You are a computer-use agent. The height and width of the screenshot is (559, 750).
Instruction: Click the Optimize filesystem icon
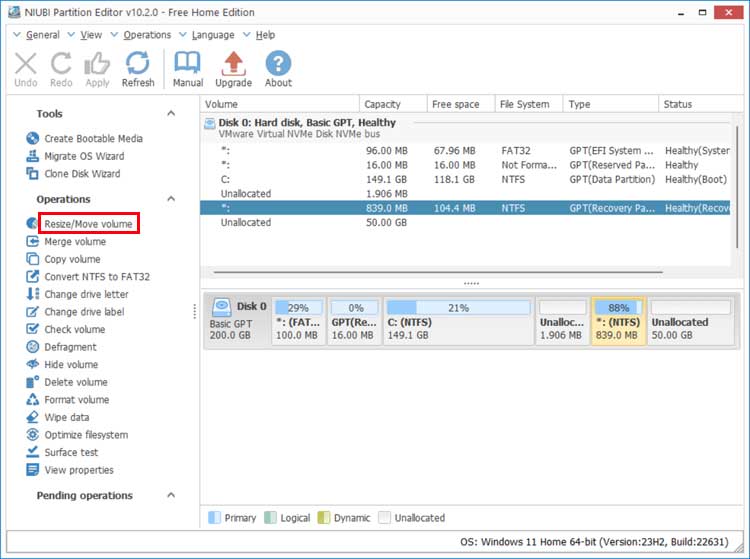tap(33, 435)
